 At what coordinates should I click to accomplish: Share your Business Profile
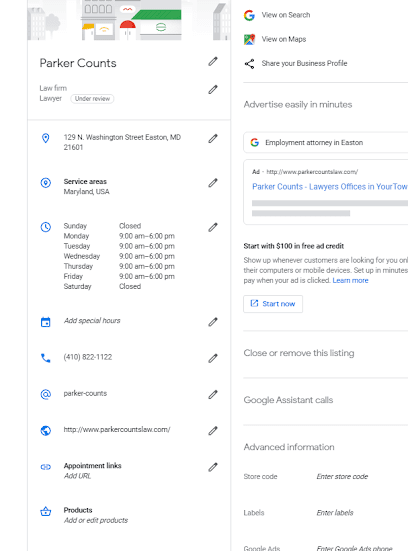click(x=304, y=63)
